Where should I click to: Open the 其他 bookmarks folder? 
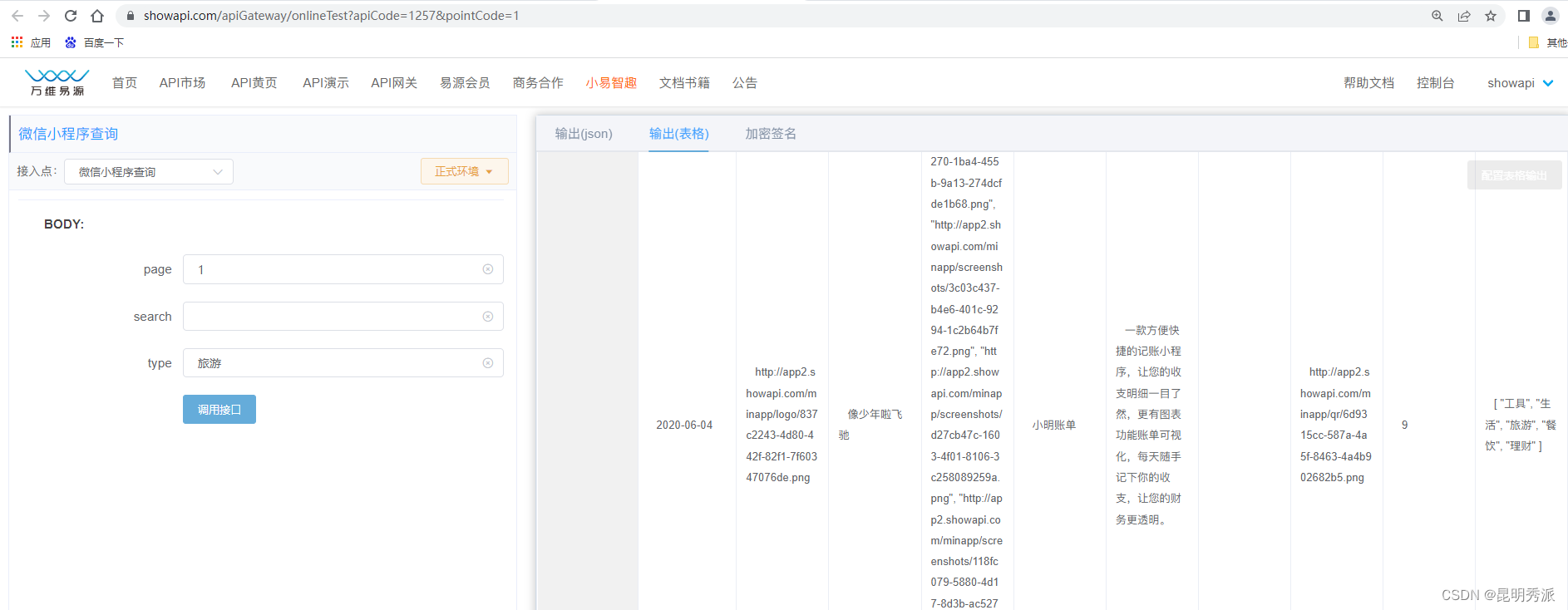[x=1547, y=42]
